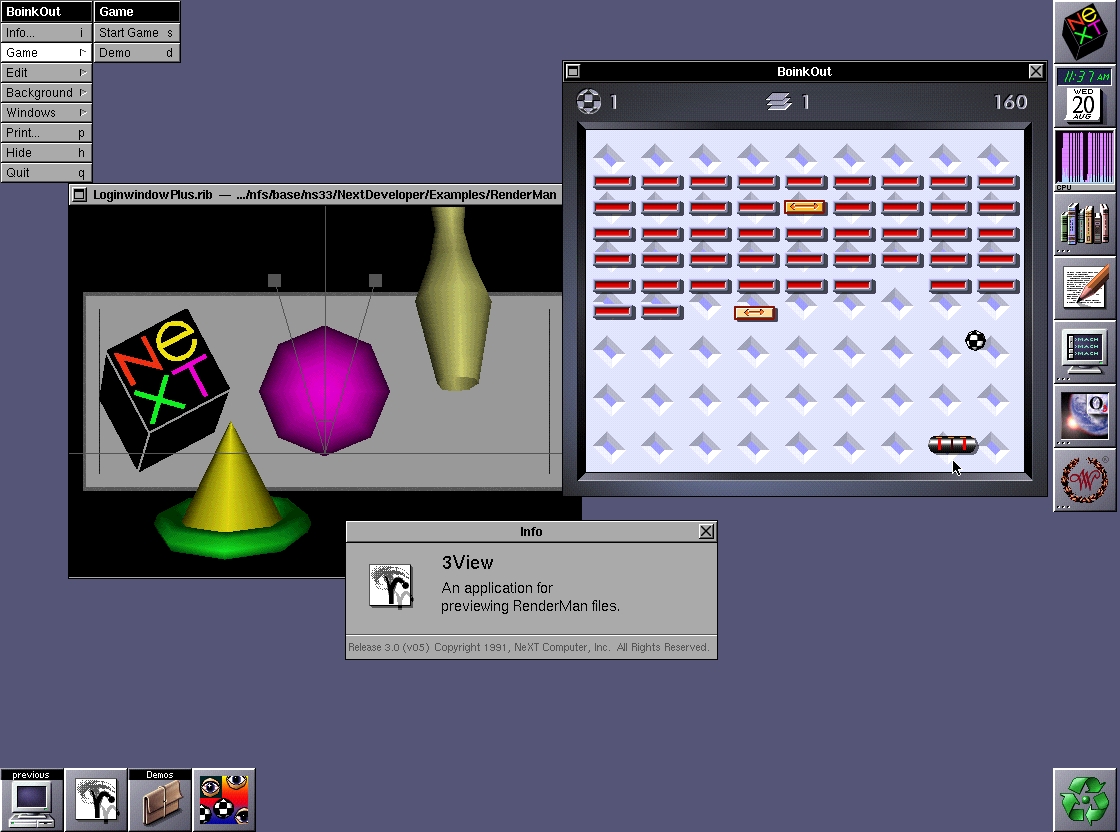Miniaturize the LoginwindowPlus.rib window
1120x832 pixels.
pyautogui.click(x=80, y=194)
